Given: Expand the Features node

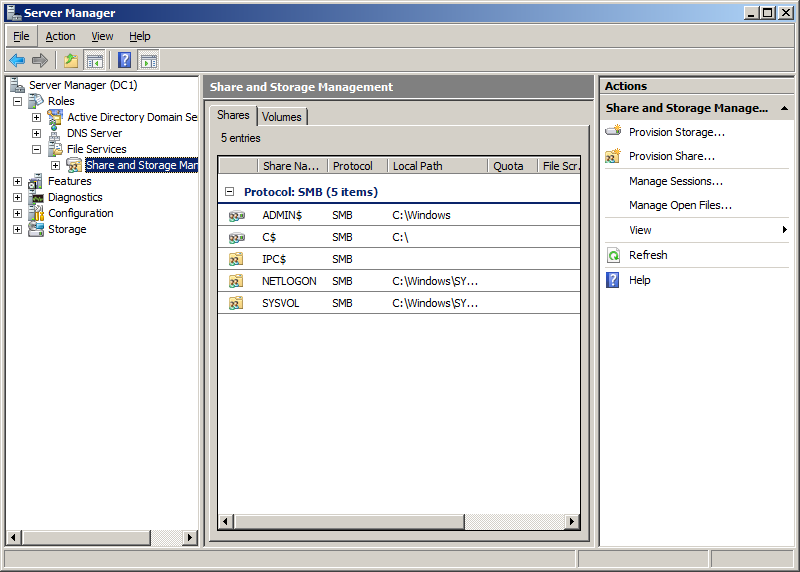Looking at the screenshot, I should pyautogui.click(x=17, y=181).
